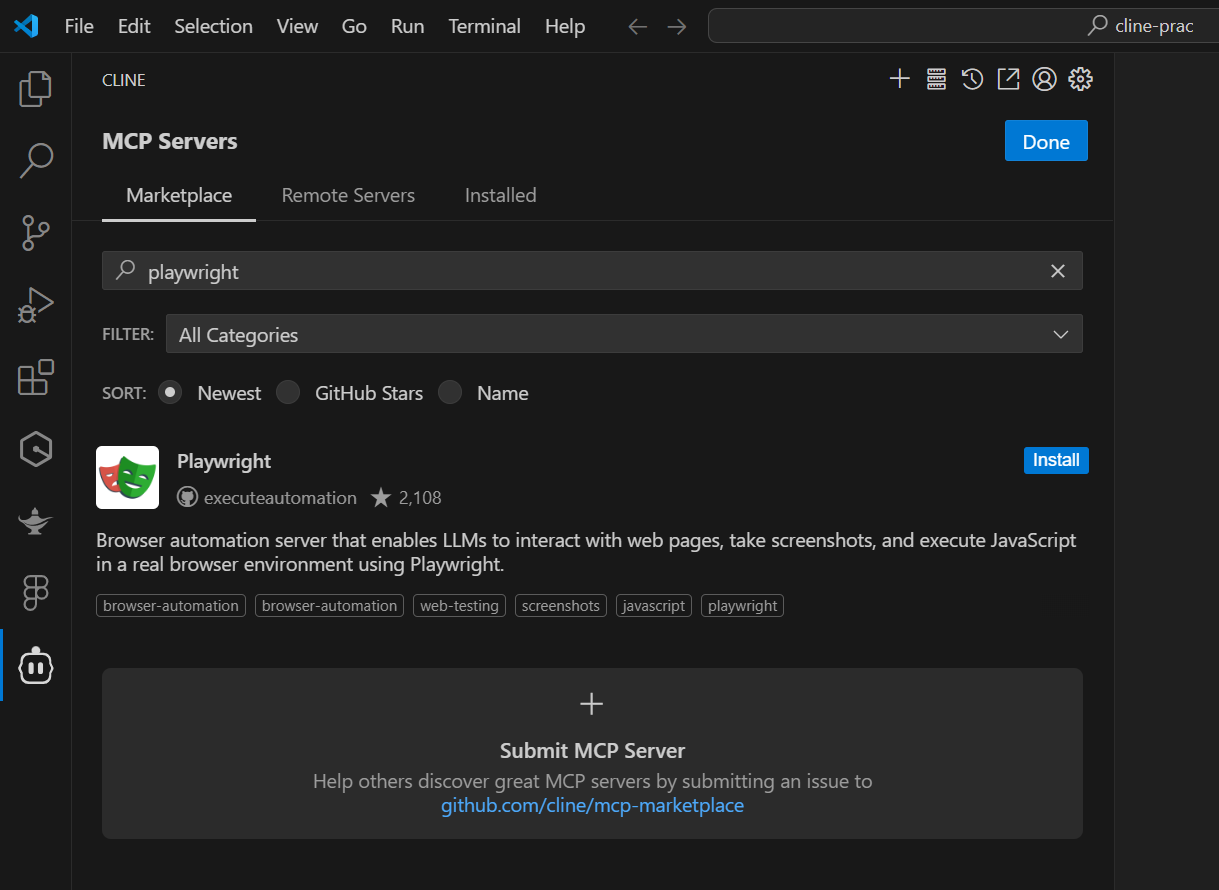The width and height of the screenshot is (1219, 890).
Task: Open Cline's MCP Servers panel icon
Action: 936,78
